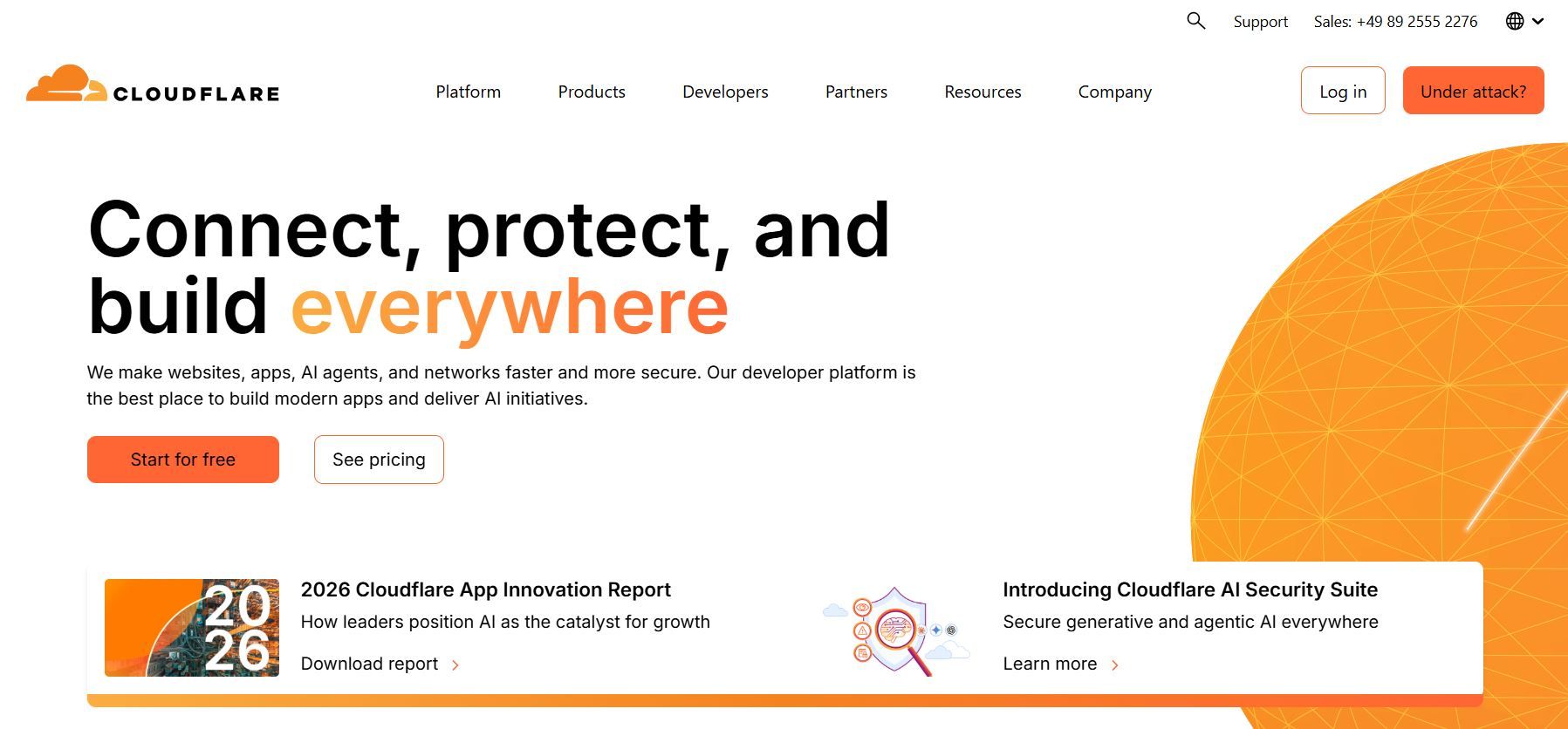
Task: Click the arrow beside Download report
Action: [455, 665]
